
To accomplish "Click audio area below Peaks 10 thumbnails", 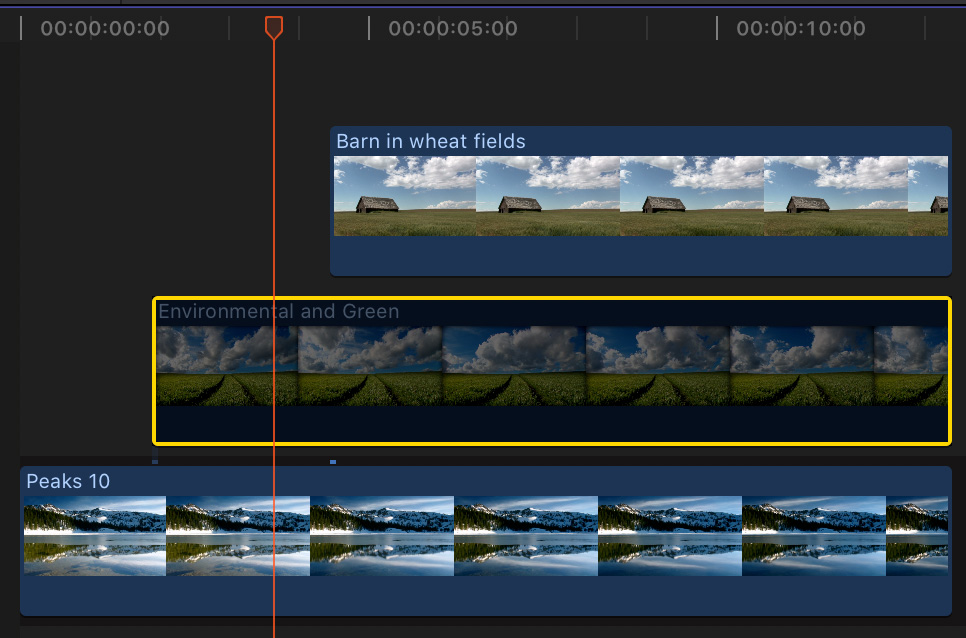I will point(485,595).
